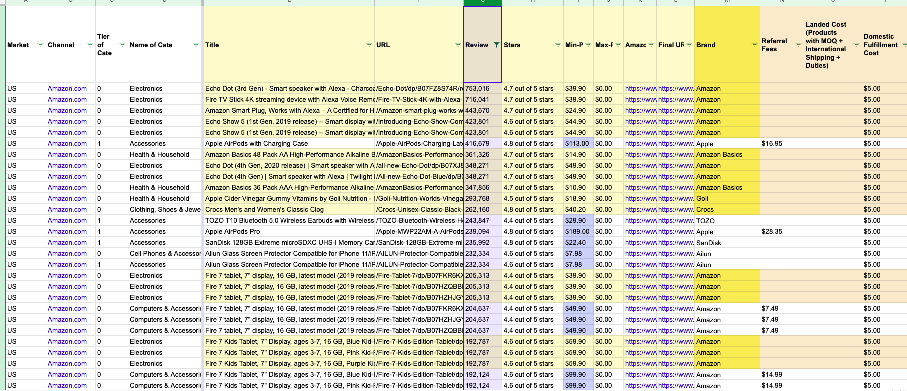
Task: Select TOZO T10 Bluetooth Earbuds title cell
Action: pyautogui.click(x=289, y=220)
